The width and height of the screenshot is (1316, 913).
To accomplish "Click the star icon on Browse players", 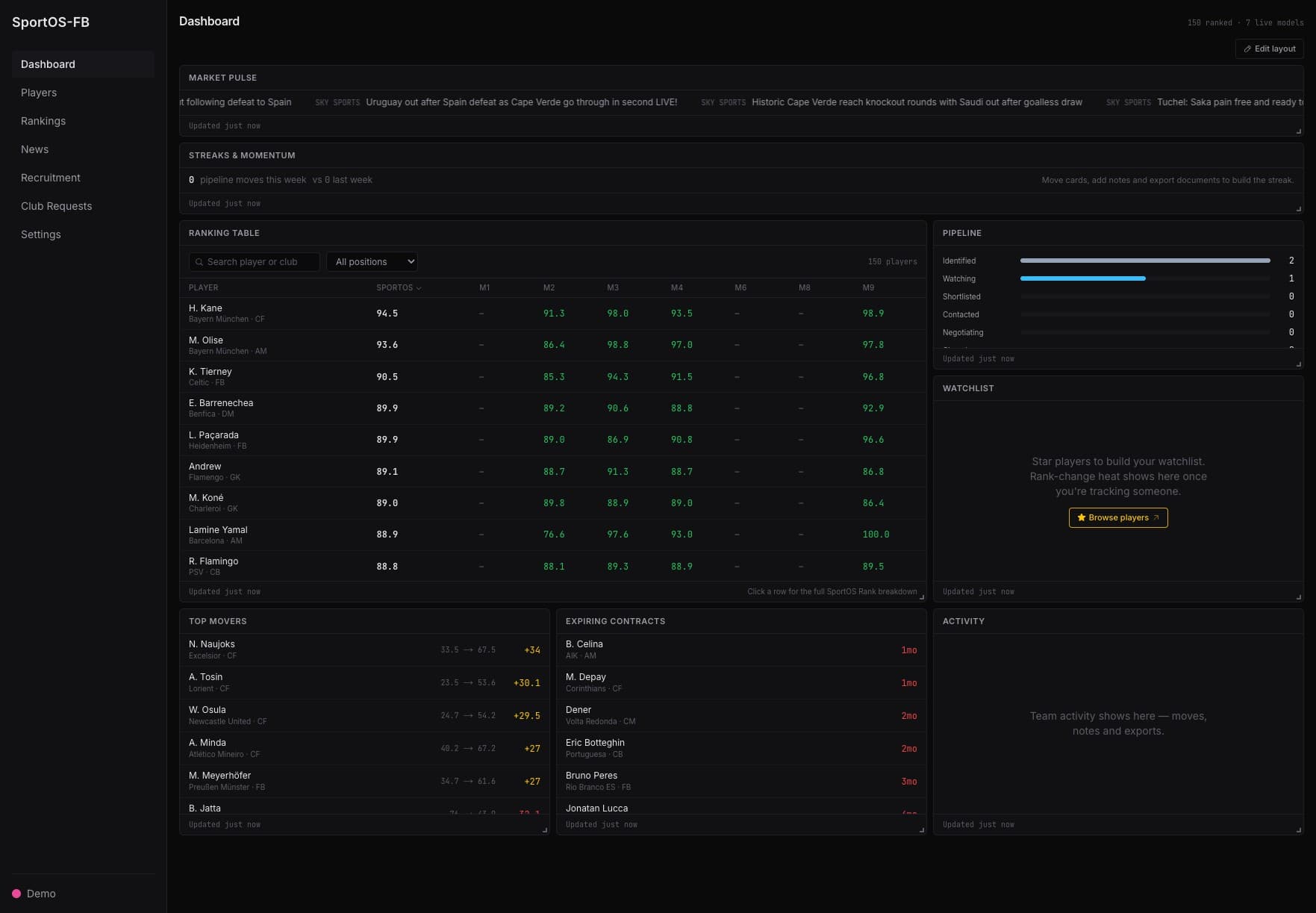I will [x=1081, y=517].
